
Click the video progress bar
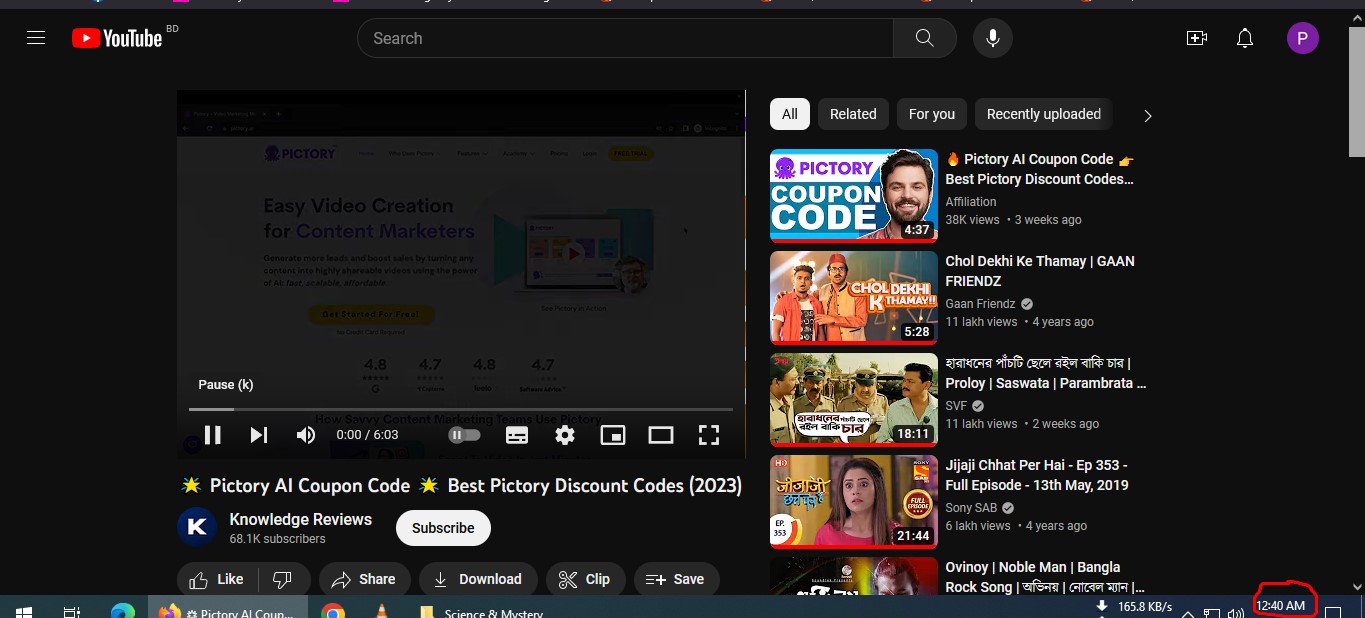[461, 409]
